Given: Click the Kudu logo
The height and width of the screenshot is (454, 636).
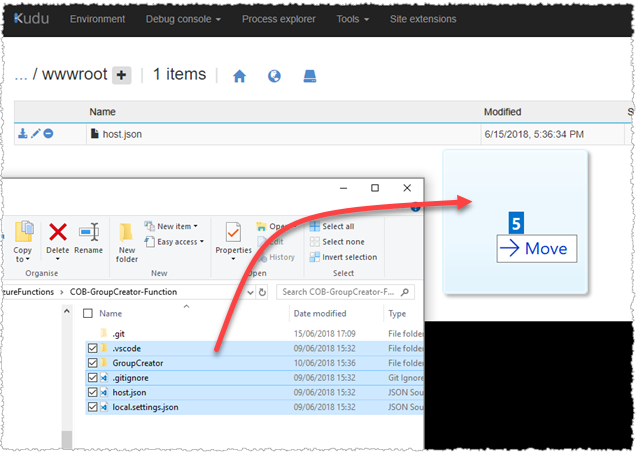Looking at the screenshot, I should [32, 19].
